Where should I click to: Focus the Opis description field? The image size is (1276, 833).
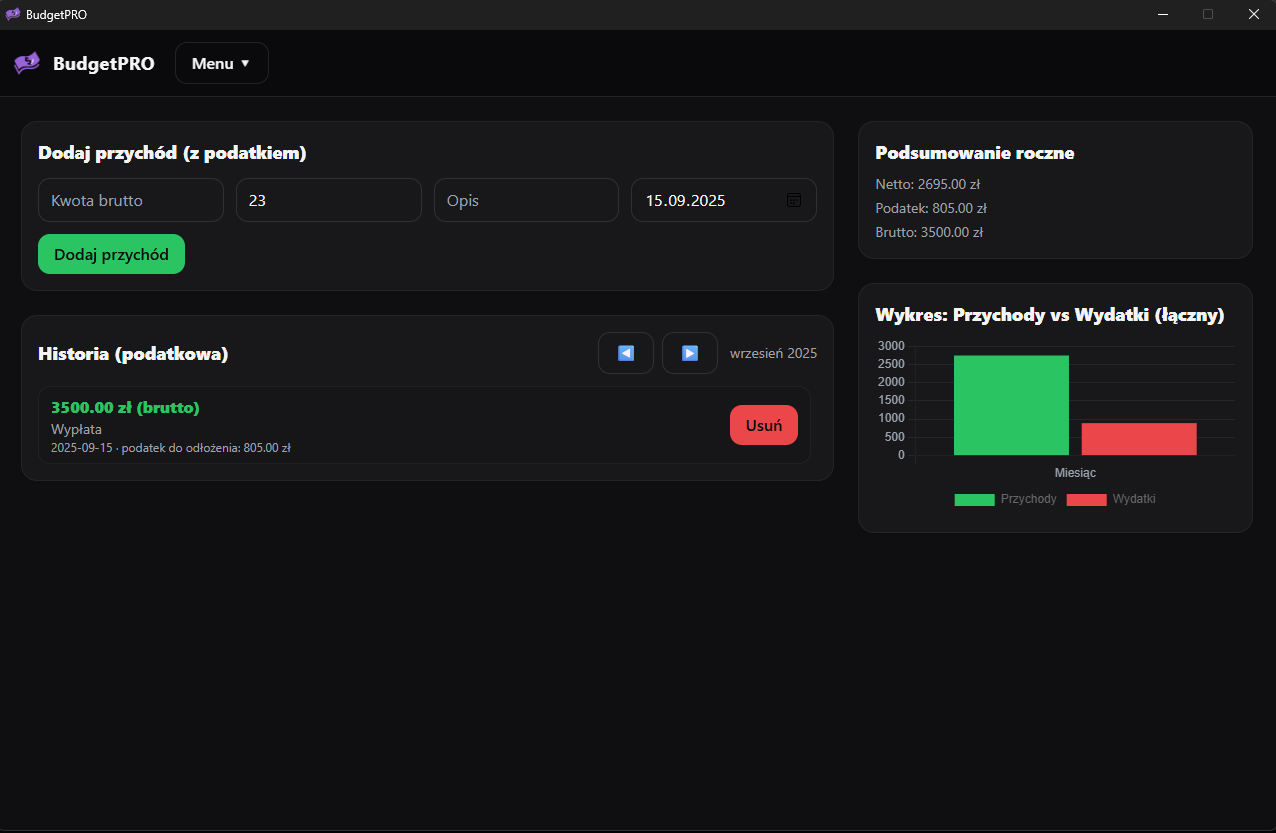(526, 200)
